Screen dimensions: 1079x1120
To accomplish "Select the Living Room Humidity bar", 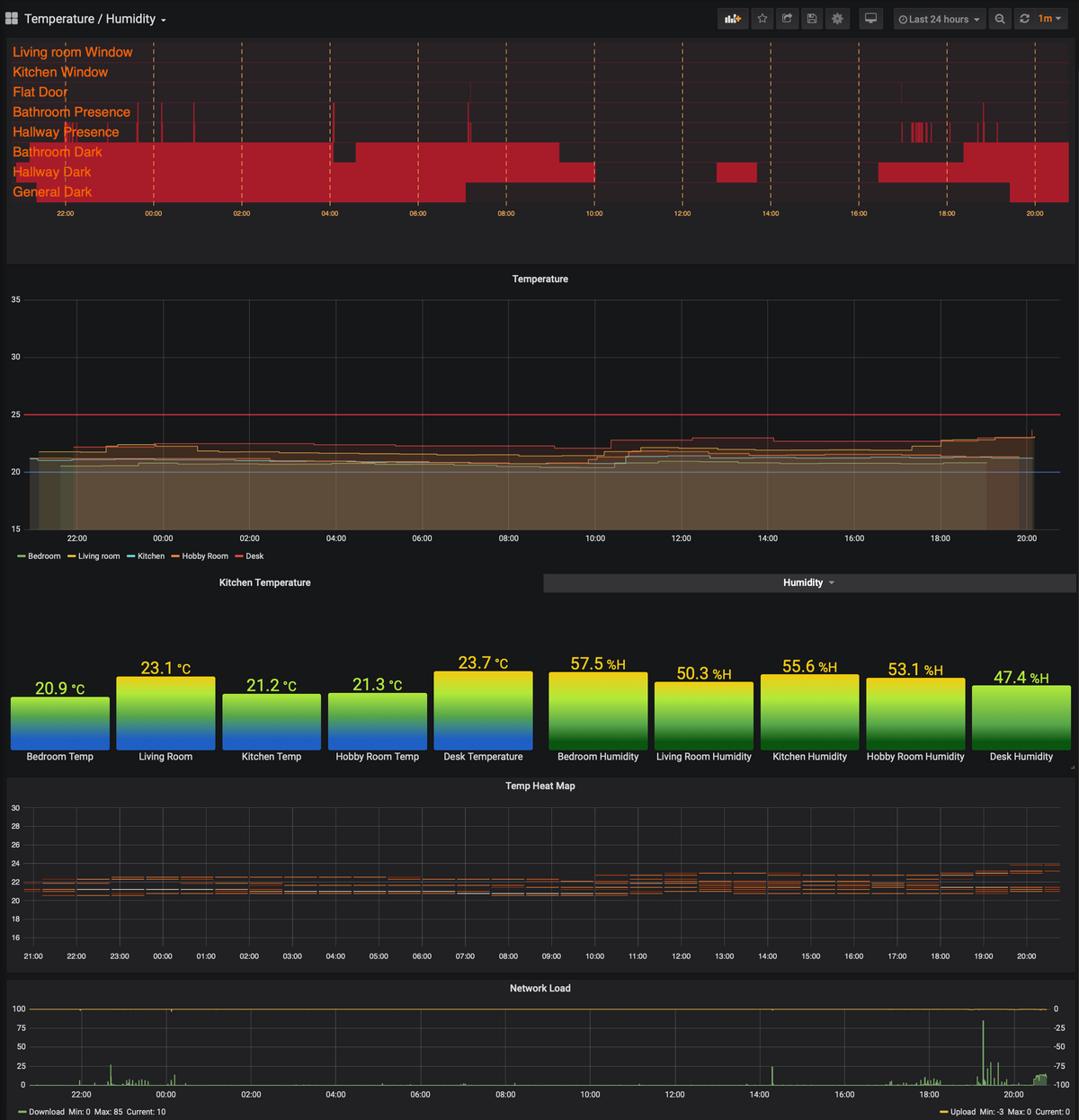I will pyautogui.click(x=704, y=716).
